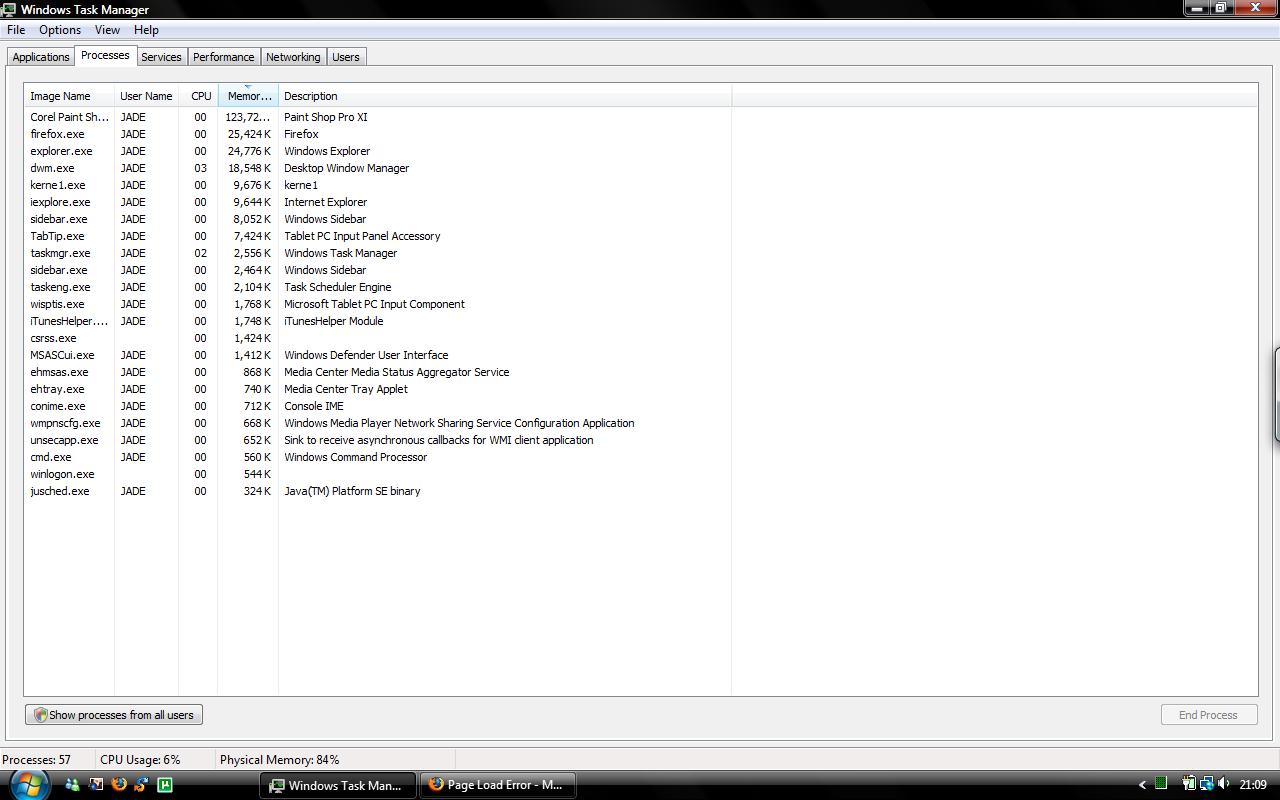1280x800 pixels.
Task: Open the battery power tray icon
Action: click(x=1189, y=784)
